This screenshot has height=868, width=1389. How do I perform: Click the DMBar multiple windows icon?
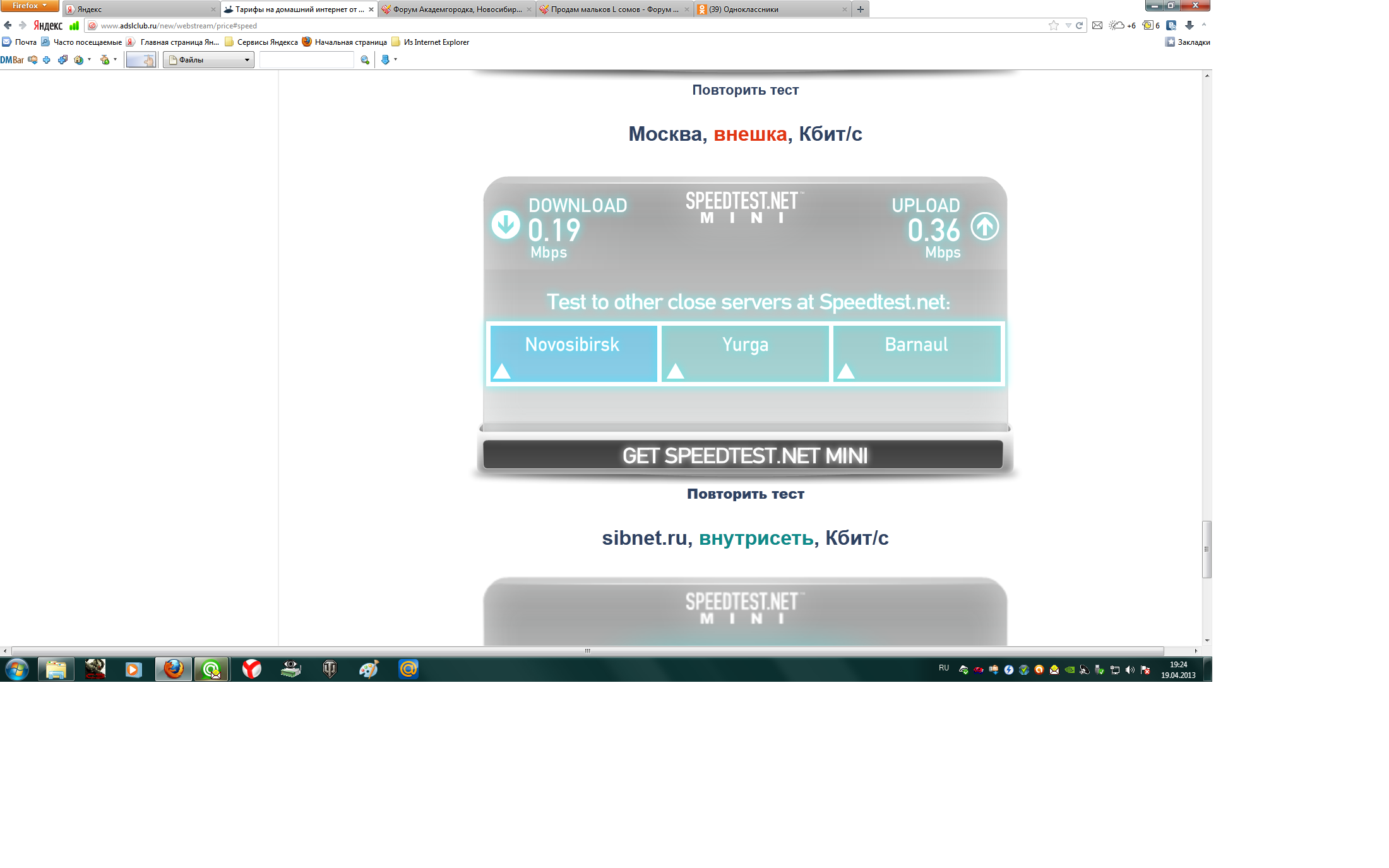(x=63, y=60)
